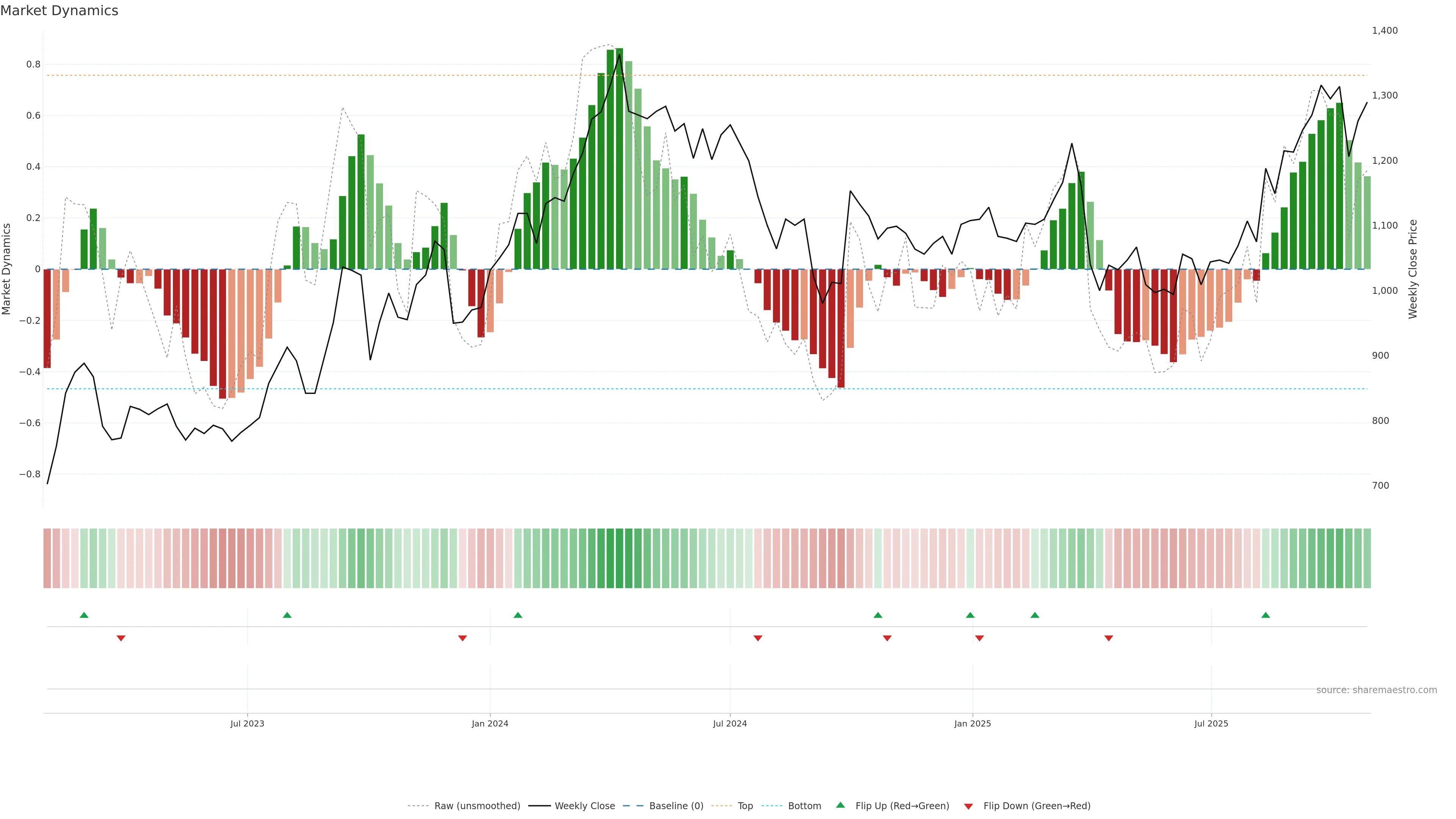Click the red triangle icon in the legend
This screenshot has width=1456, height=819.
(968, 806)
